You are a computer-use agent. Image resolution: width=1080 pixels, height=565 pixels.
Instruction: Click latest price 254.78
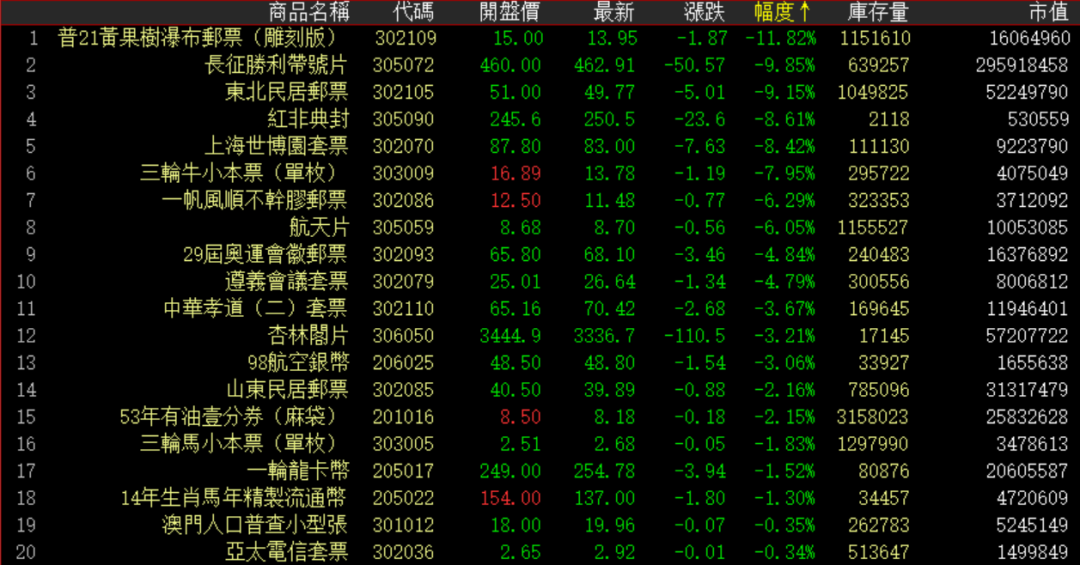pyautogui.click(x=605, y=471)
